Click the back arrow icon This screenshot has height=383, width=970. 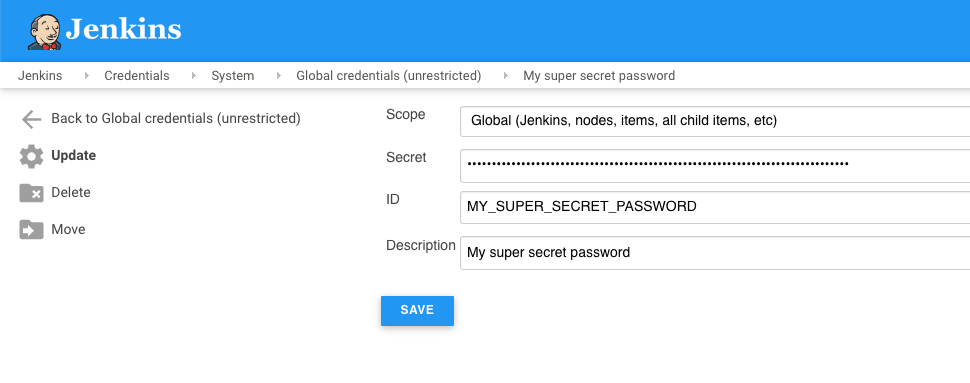tap(31, 119)
